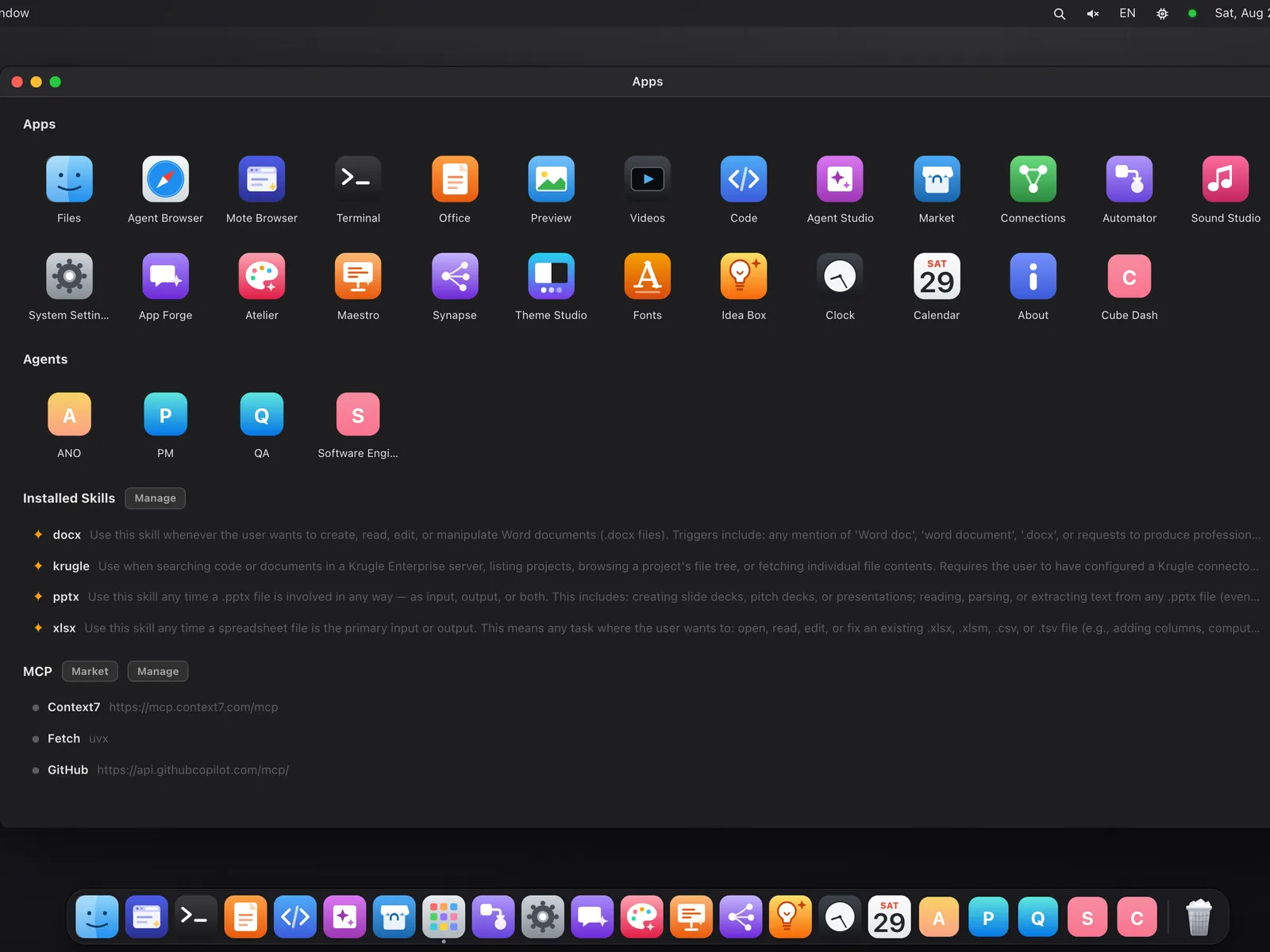Click Manage beside Installed Skills
This screenshot has height=952, width=1270.
(155, 498)
